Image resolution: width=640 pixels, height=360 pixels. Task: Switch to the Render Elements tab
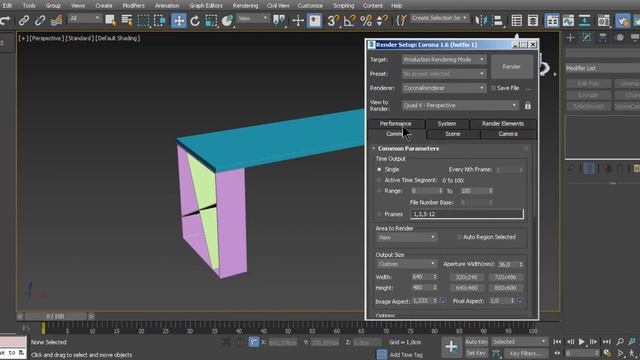click(x=502, y=123)
